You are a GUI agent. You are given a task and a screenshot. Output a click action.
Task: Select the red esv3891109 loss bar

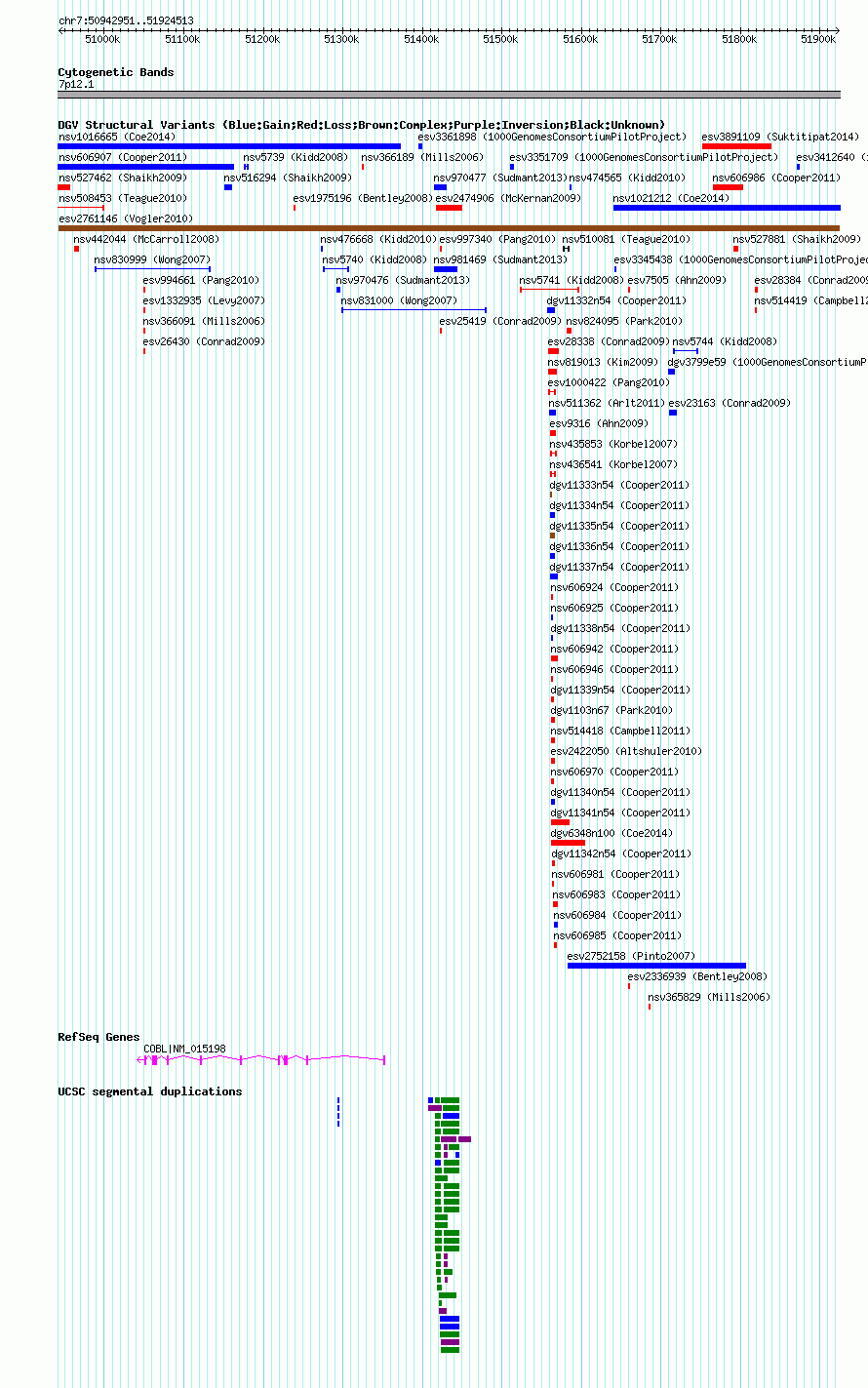tap(736, 146)
